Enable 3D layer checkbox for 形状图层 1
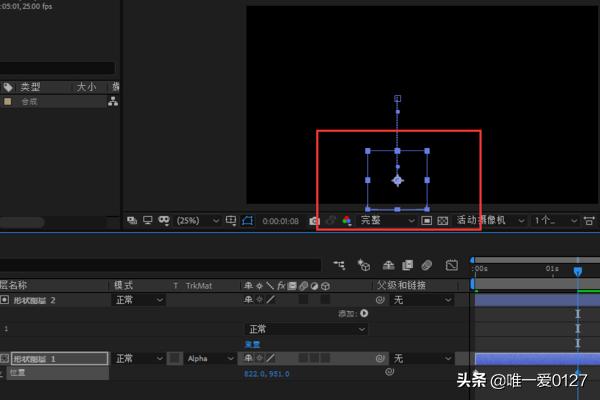 click(x=325, y=358)
